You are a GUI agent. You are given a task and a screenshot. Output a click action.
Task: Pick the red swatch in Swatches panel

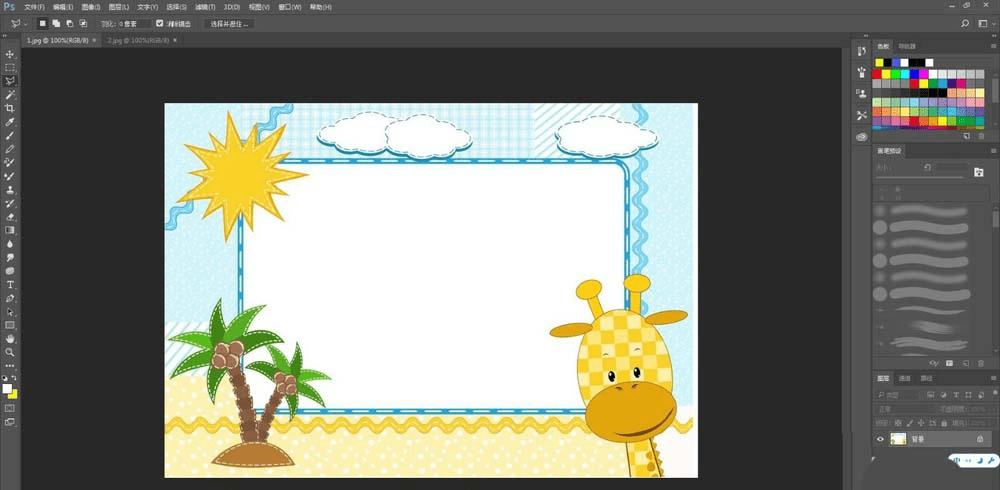(877, 73)
